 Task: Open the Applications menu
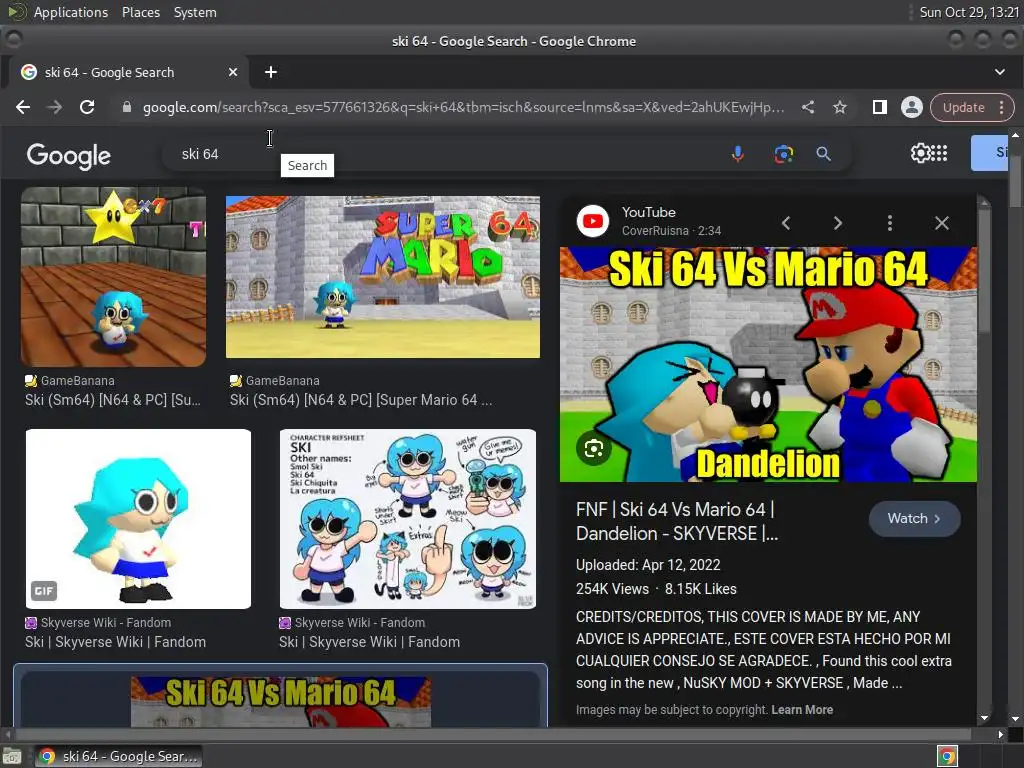[x=71, y=12]
